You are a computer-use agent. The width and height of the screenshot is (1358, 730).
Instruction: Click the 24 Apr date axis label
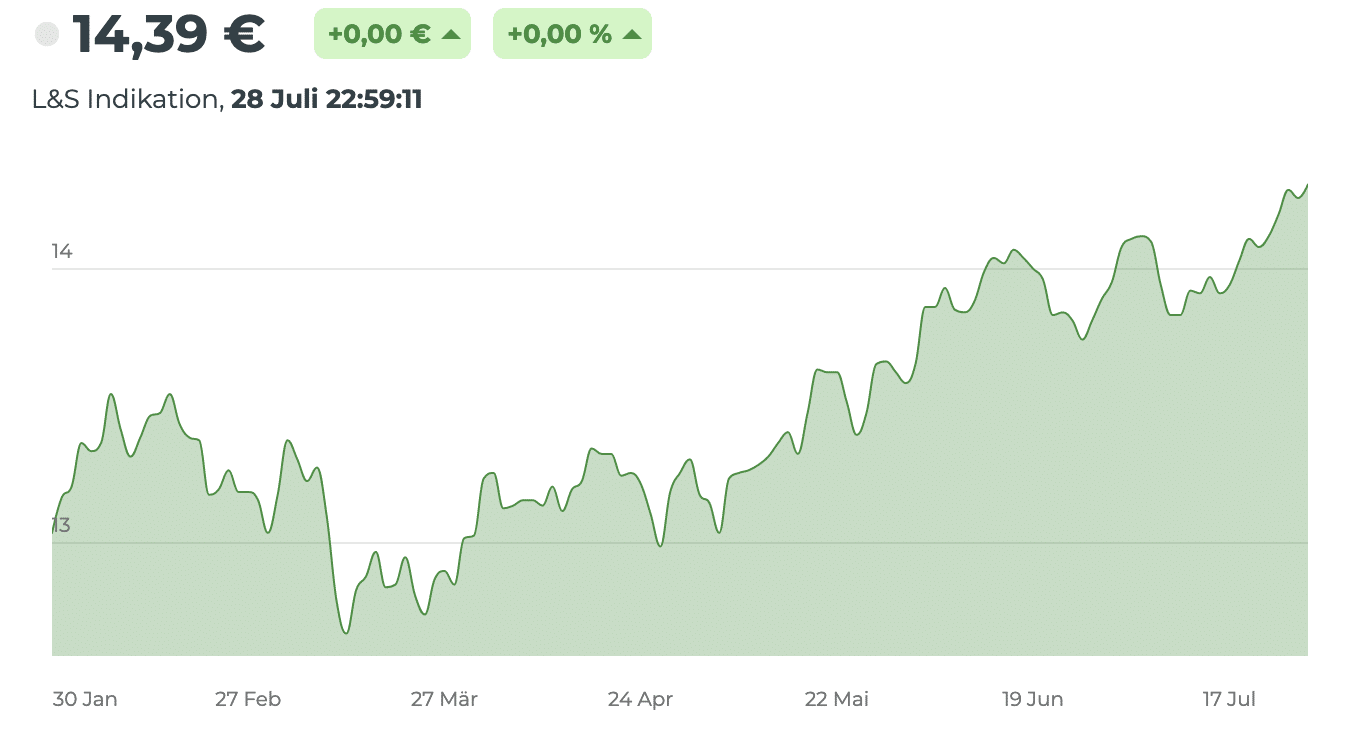tap(640, 699)
